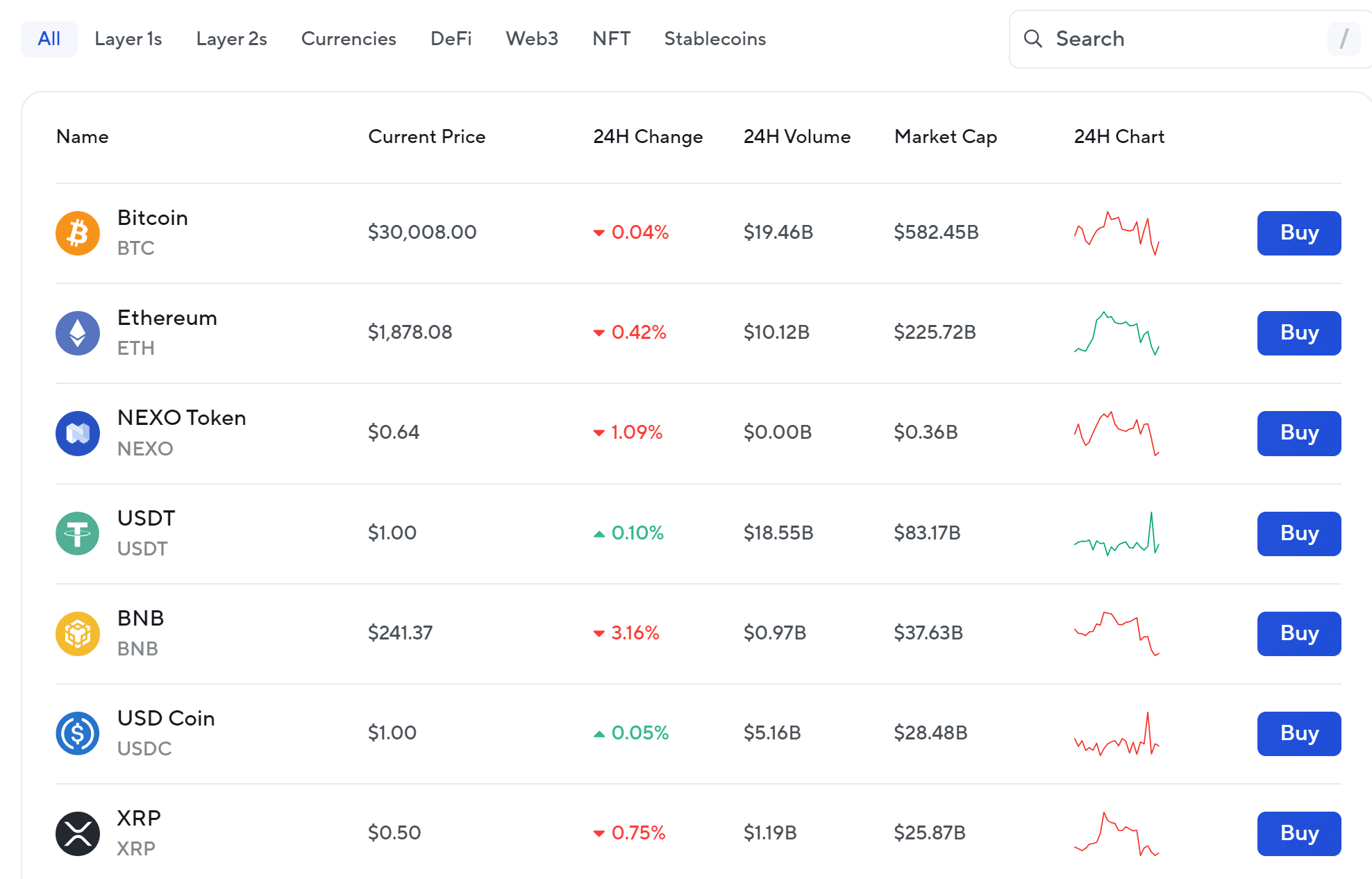
Task: Select the All category tab
Action: click(x=49, y=39)
